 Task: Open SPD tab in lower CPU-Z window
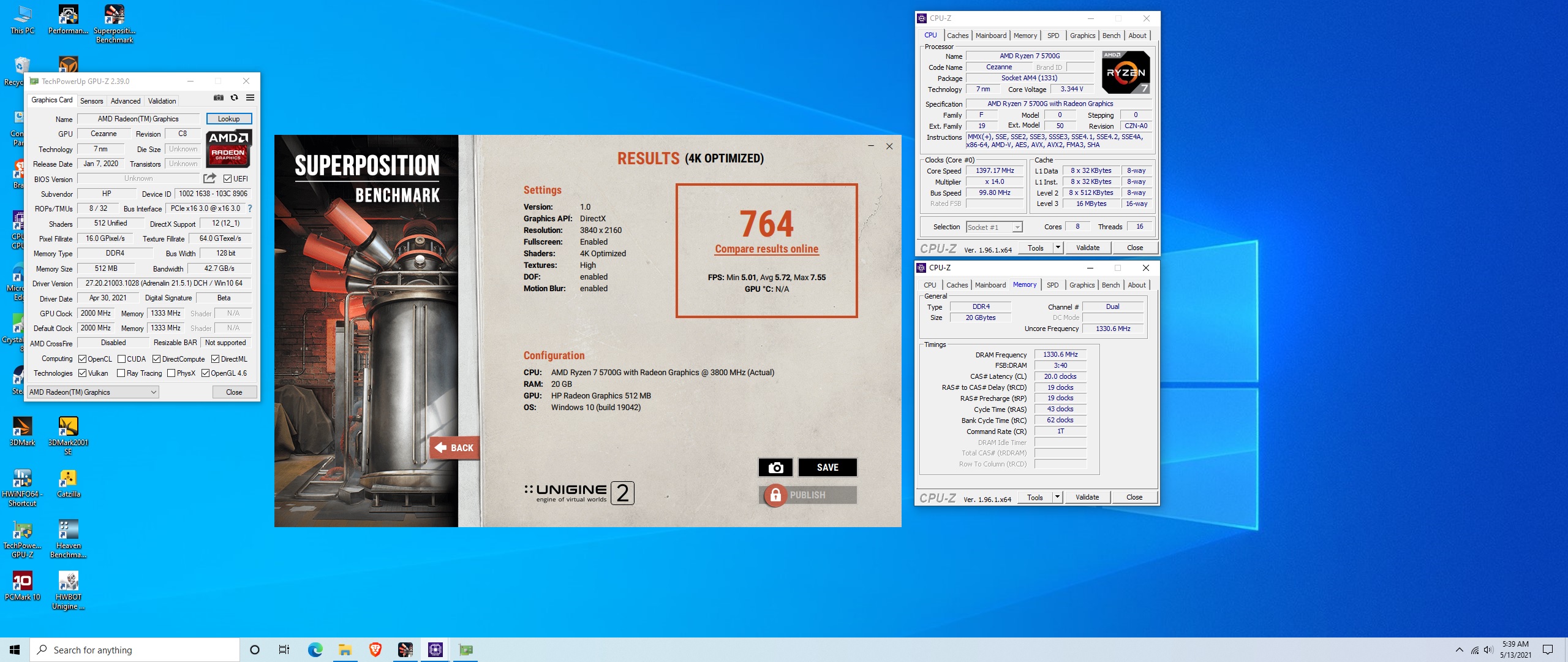point(1052,285)
